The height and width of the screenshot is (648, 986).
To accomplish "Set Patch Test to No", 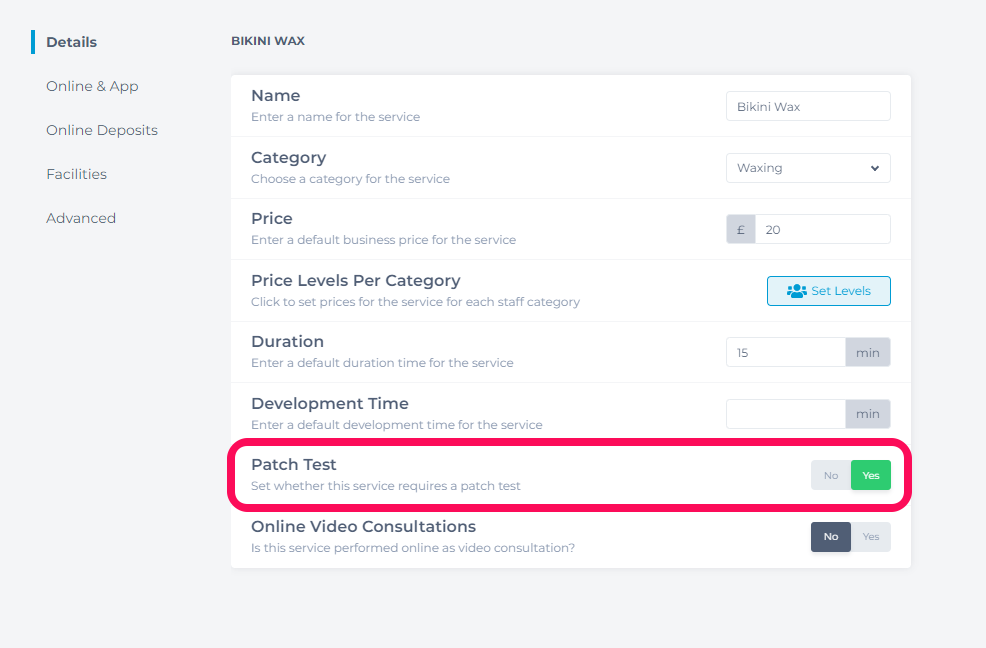I will pyautogui.click(x=831, y=475).
